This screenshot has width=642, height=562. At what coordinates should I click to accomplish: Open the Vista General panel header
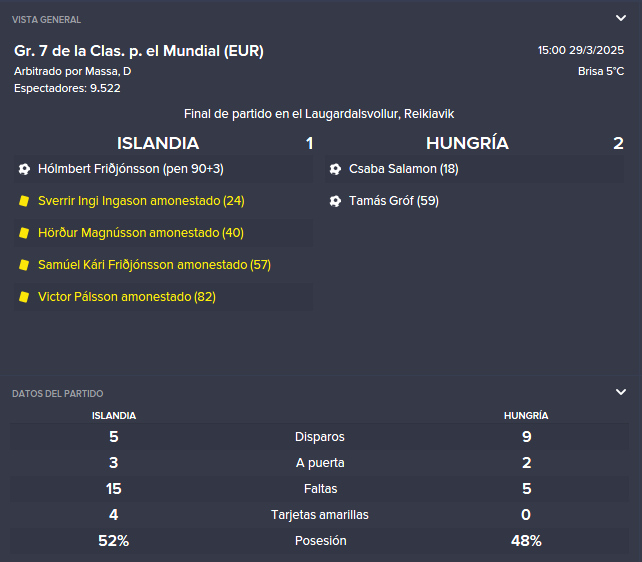click(46, 20)
